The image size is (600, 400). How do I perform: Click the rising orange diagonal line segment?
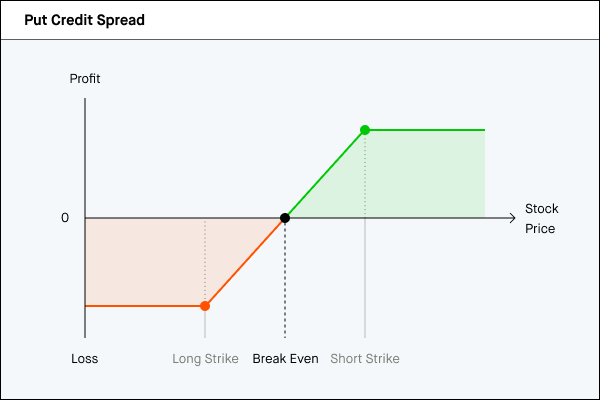(x=245, y=262)
